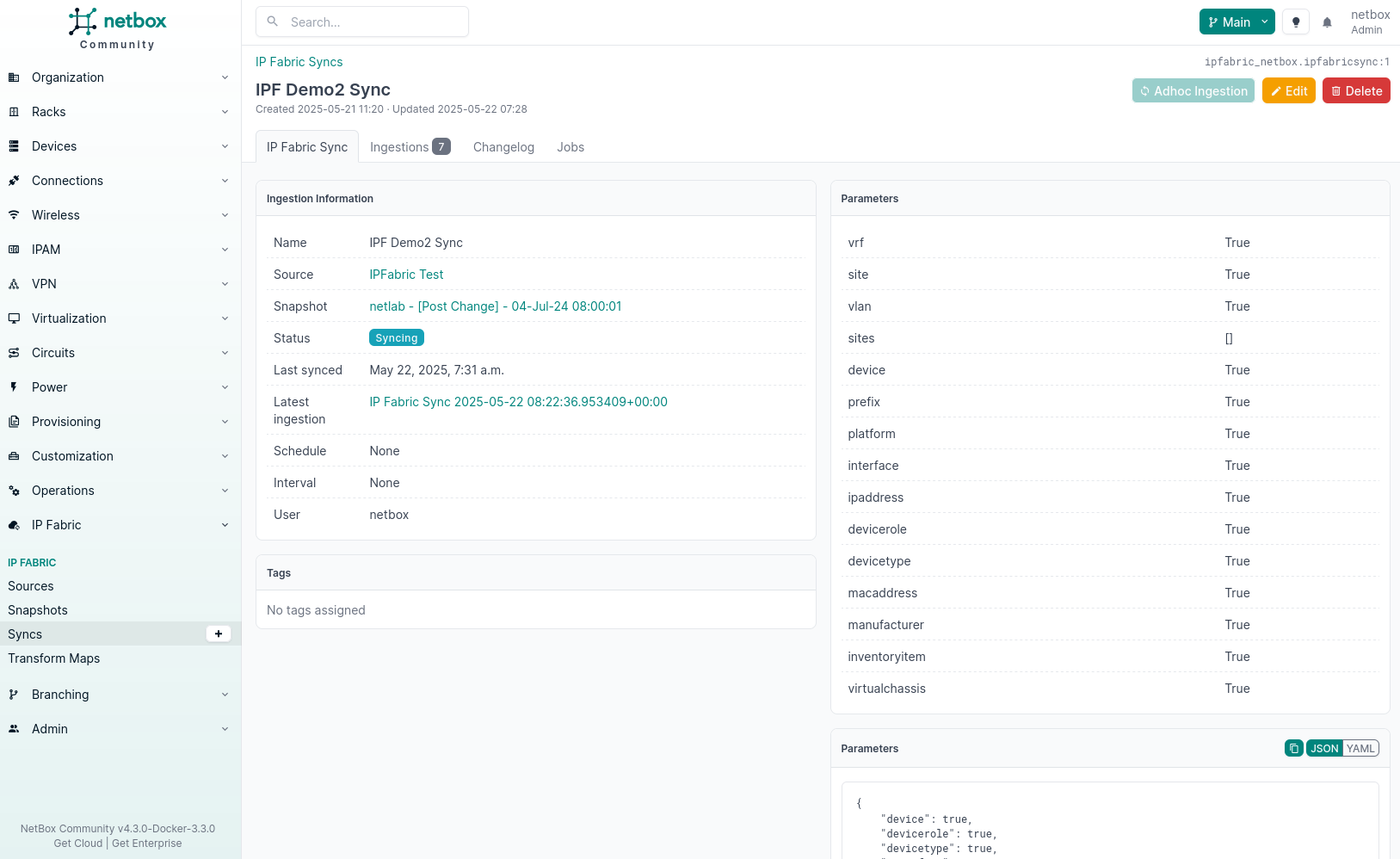Open Transform Maps in the sidebar

(x=54, y=658)
